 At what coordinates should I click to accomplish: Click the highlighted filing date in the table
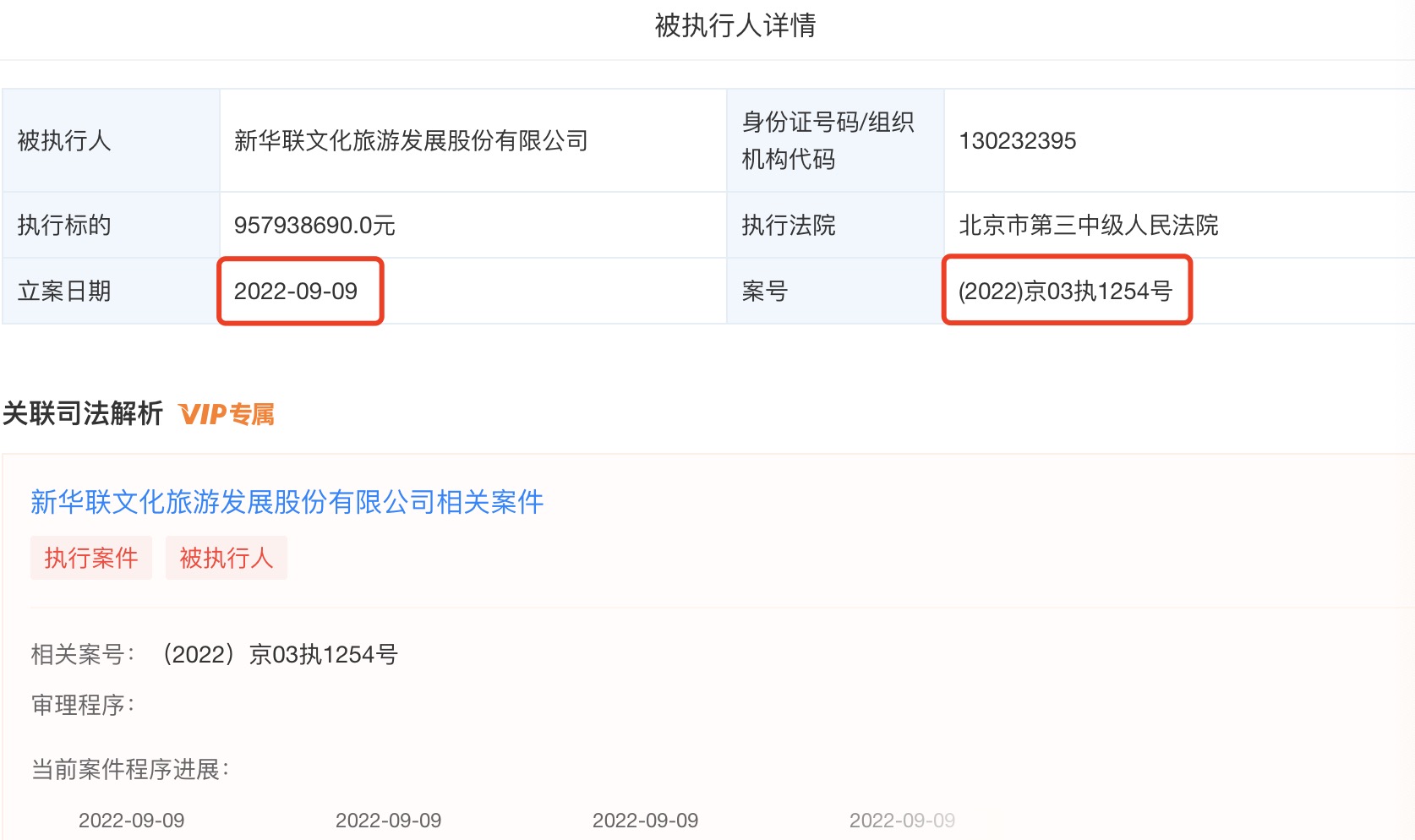click(x=296, y=292)
